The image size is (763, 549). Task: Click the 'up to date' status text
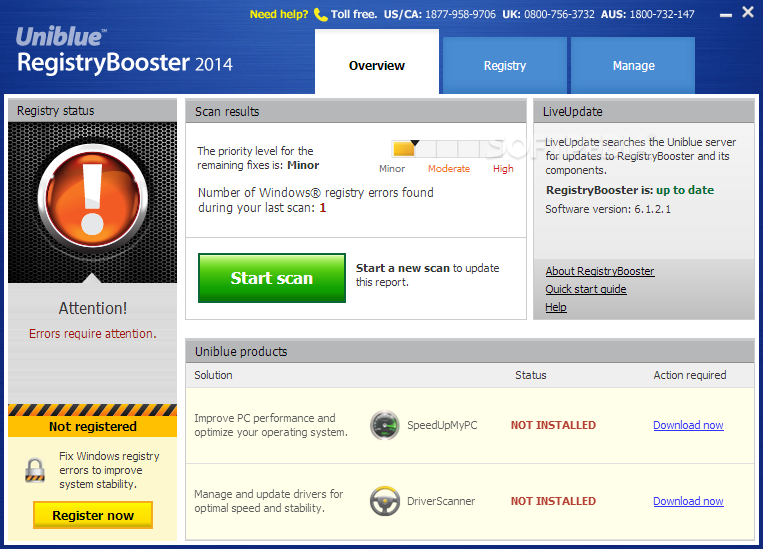click(x=685, y=190)
